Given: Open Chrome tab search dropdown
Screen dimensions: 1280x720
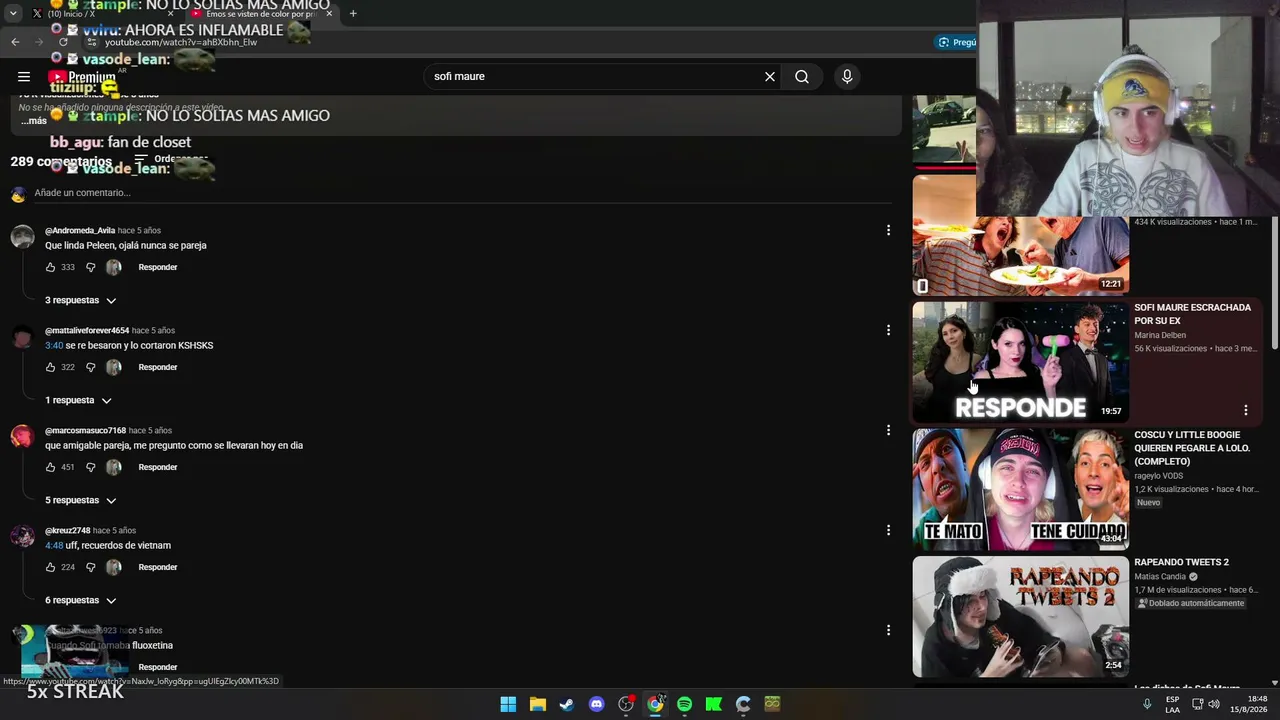Looking at the screenshot, I should [13, 14].
